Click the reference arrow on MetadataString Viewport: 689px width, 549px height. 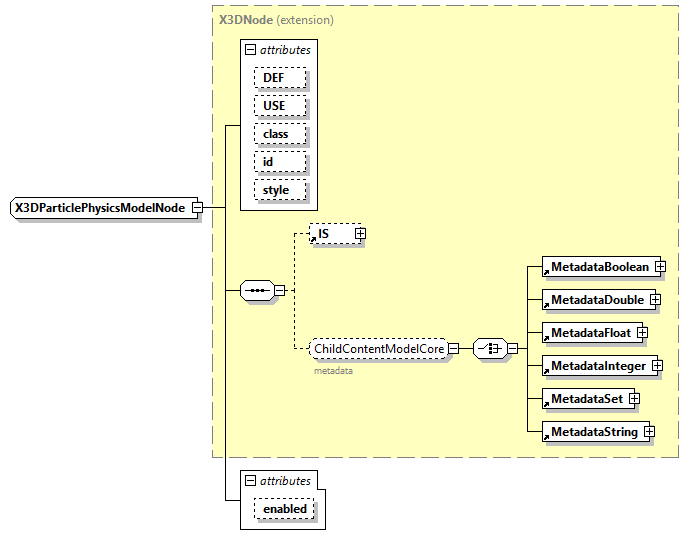point(546,437)
